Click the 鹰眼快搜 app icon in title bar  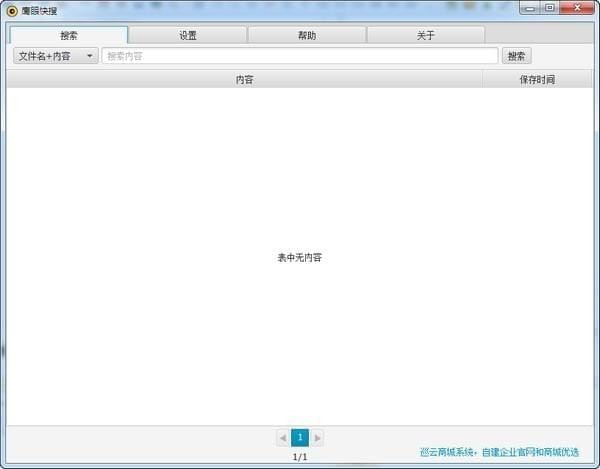12,10
